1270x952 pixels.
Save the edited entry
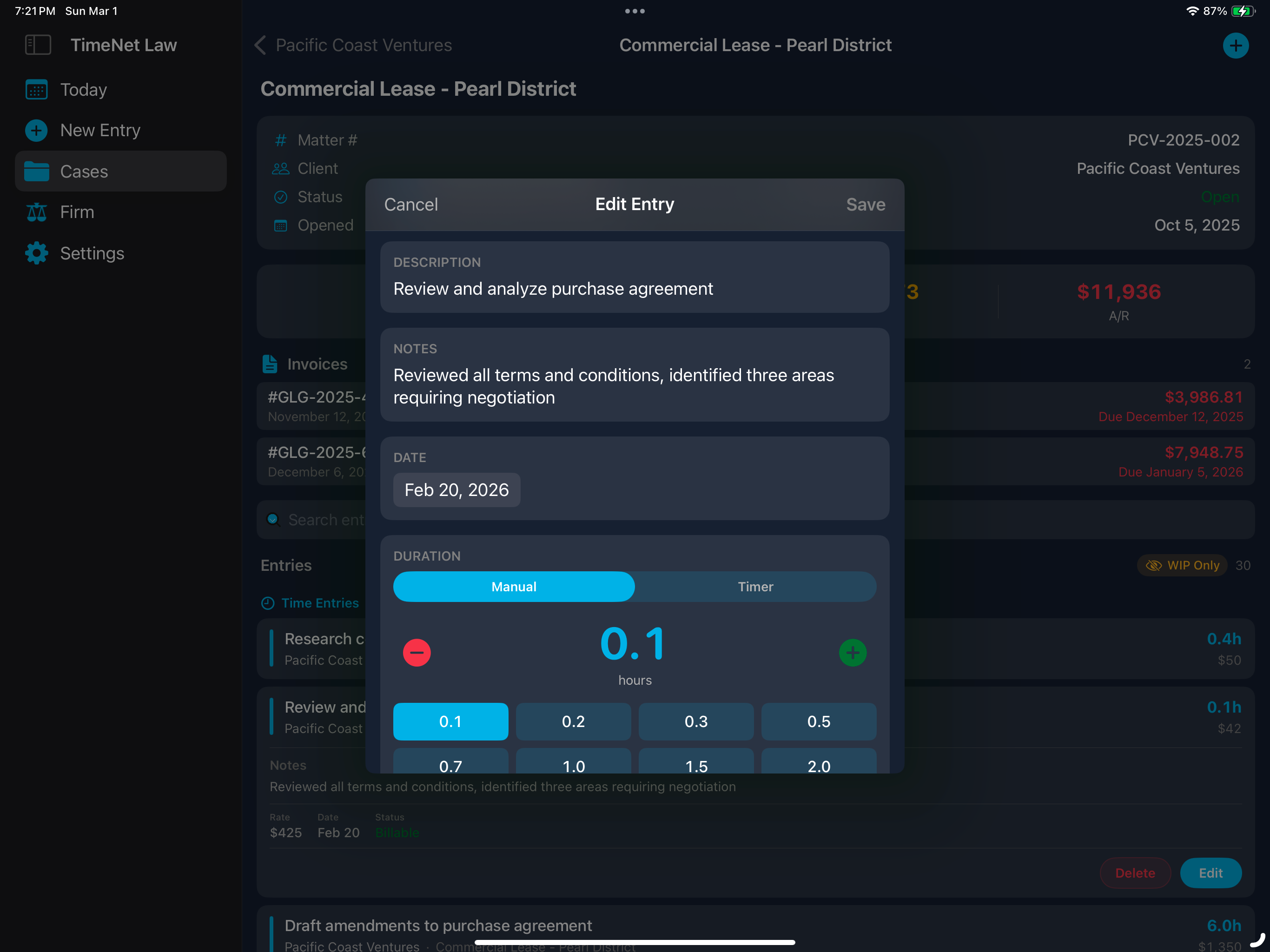pyautogui.click(x=866, y=205)
